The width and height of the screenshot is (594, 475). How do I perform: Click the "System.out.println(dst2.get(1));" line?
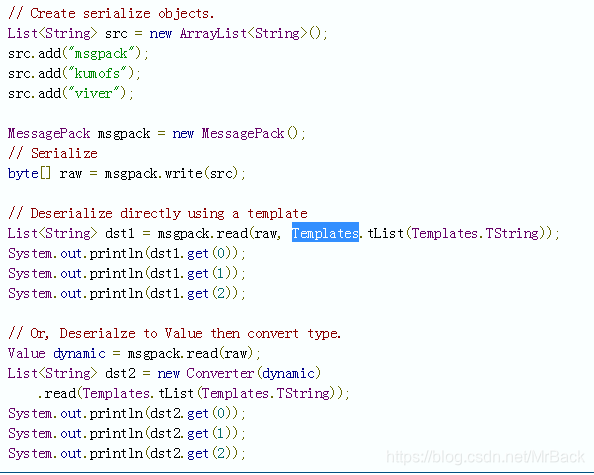[127, 433]
